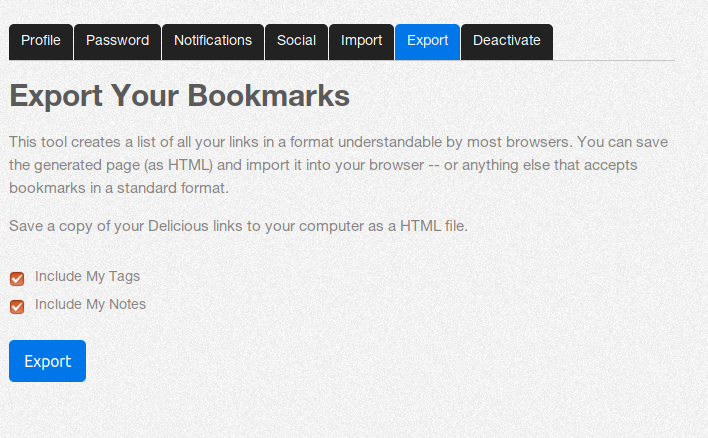This screenshot has width=708, height=438.
Task: Click the 'Export Your Bookmarks' heading
Action: point(179,96)
